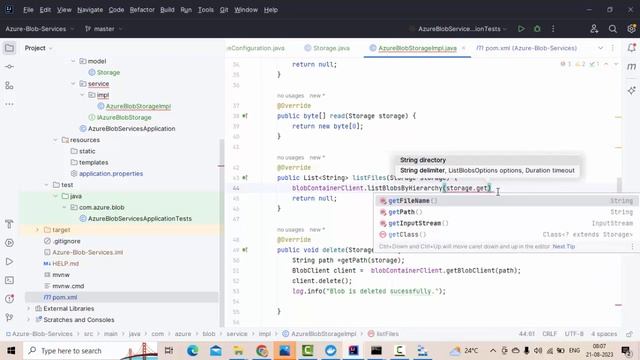Select getClass() completion suggestion
Screen dimensions: 640x360
point(506,235)
